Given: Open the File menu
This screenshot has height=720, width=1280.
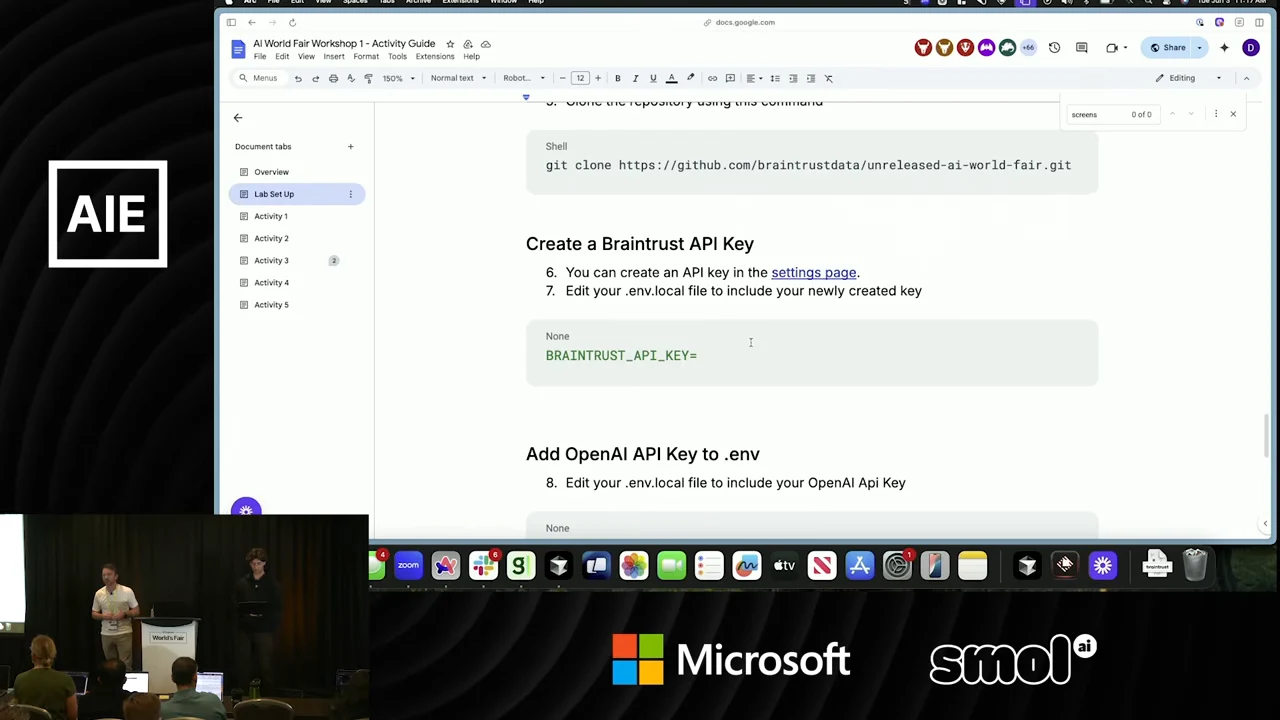Looking at the screenshot, I should [x=260, y=56].
